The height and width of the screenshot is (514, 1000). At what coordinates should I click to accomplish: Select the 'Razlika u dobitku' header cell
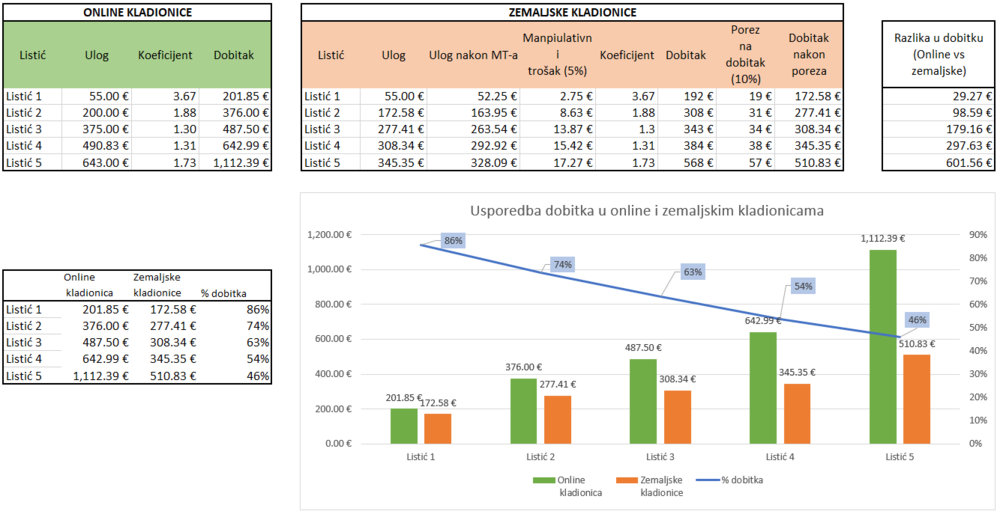pyautogui.click(x=940, y=55)
